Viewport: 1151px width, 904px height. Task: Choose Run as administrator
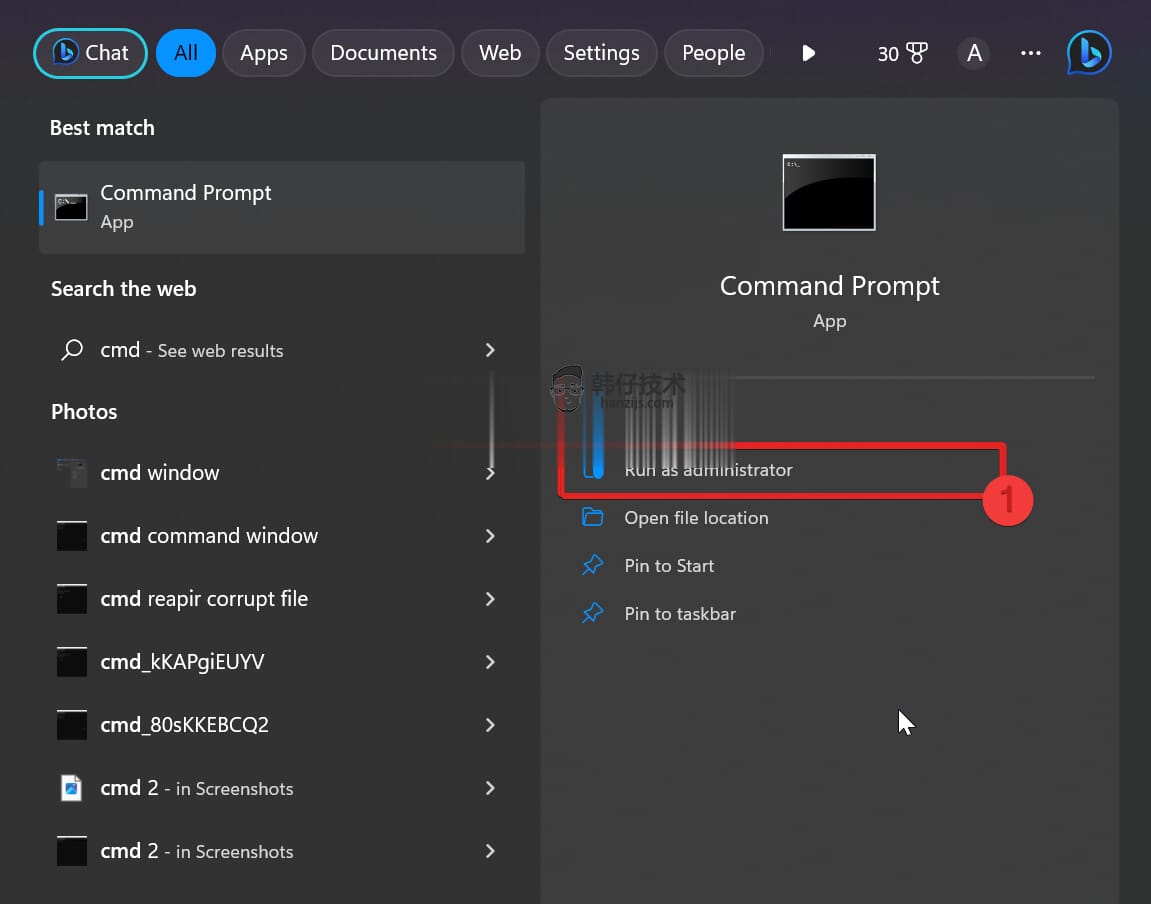click(x=708, y=470)
